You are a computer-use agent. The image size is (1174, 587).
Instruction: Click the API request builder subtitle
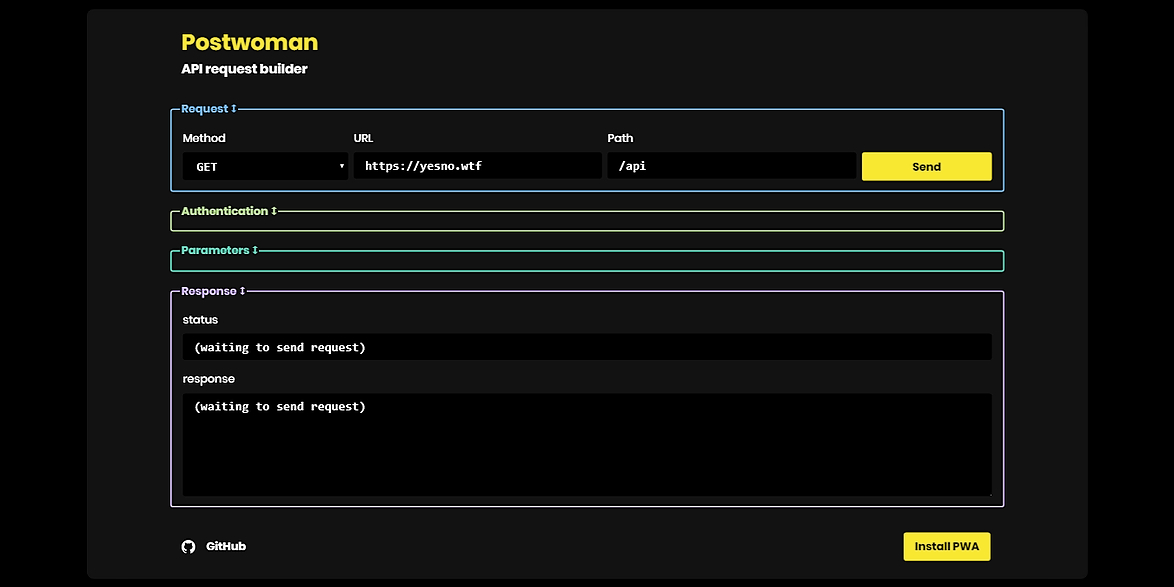pos(244,69)
